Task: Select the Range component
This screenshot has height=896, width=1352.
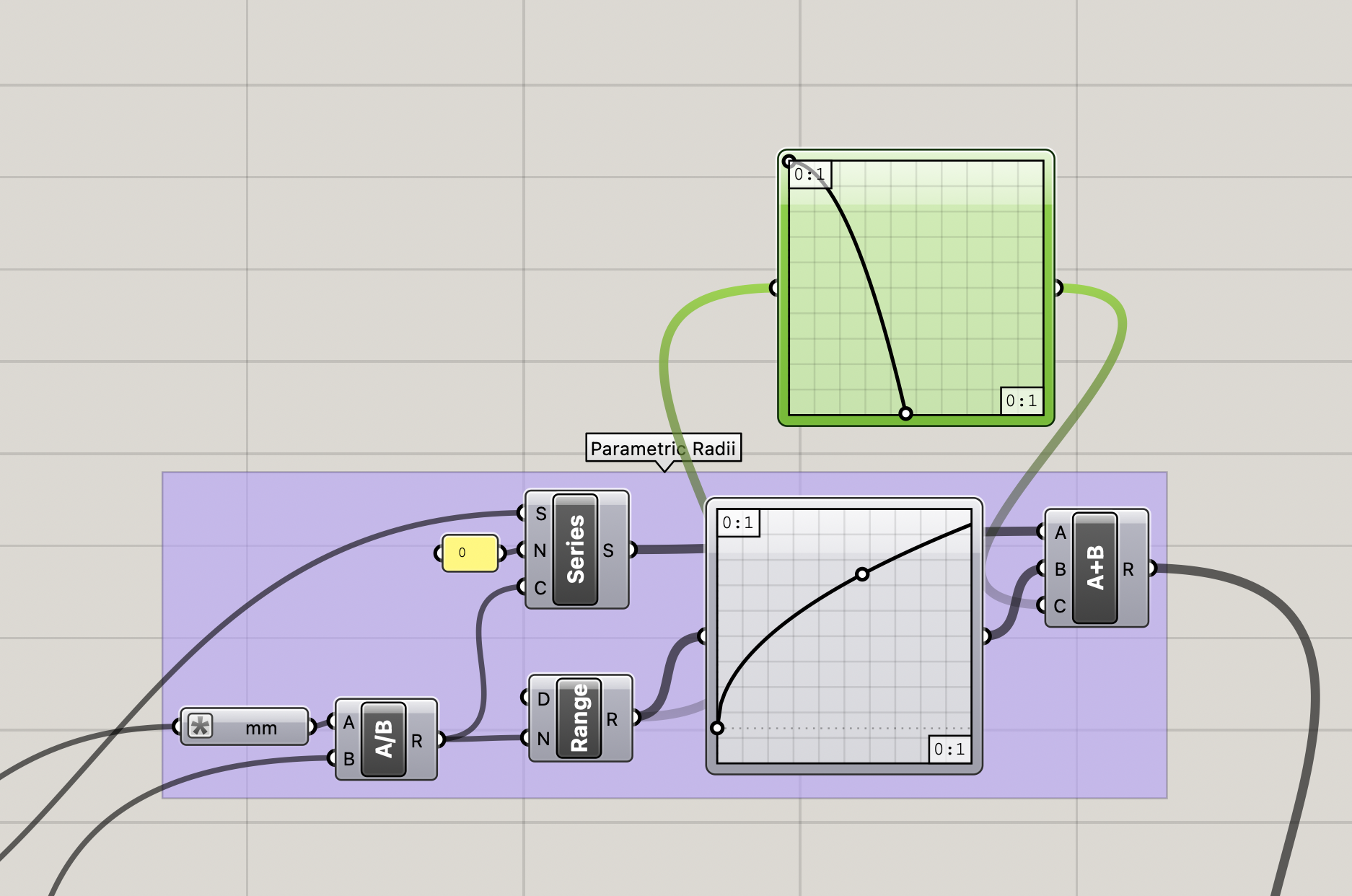Action: [x=580, y=718]
